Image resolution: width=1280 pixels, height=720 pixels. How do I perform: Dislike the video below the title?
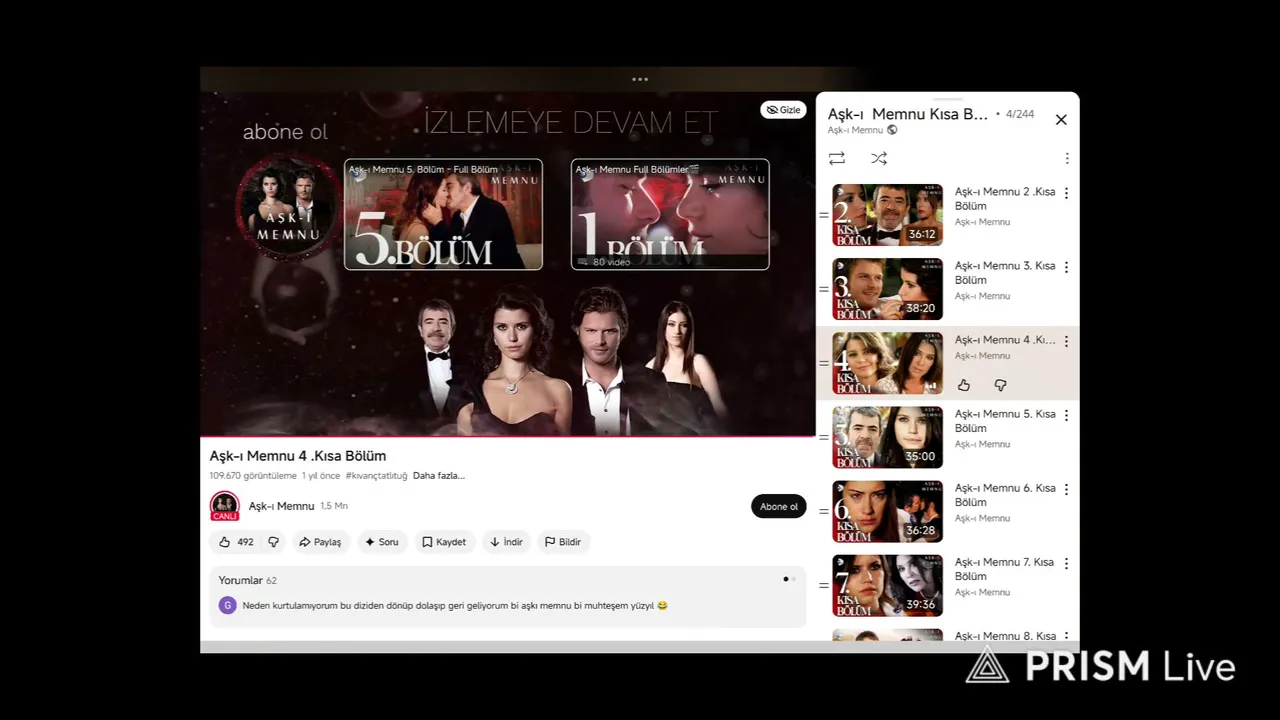click(x=273, y=542)
